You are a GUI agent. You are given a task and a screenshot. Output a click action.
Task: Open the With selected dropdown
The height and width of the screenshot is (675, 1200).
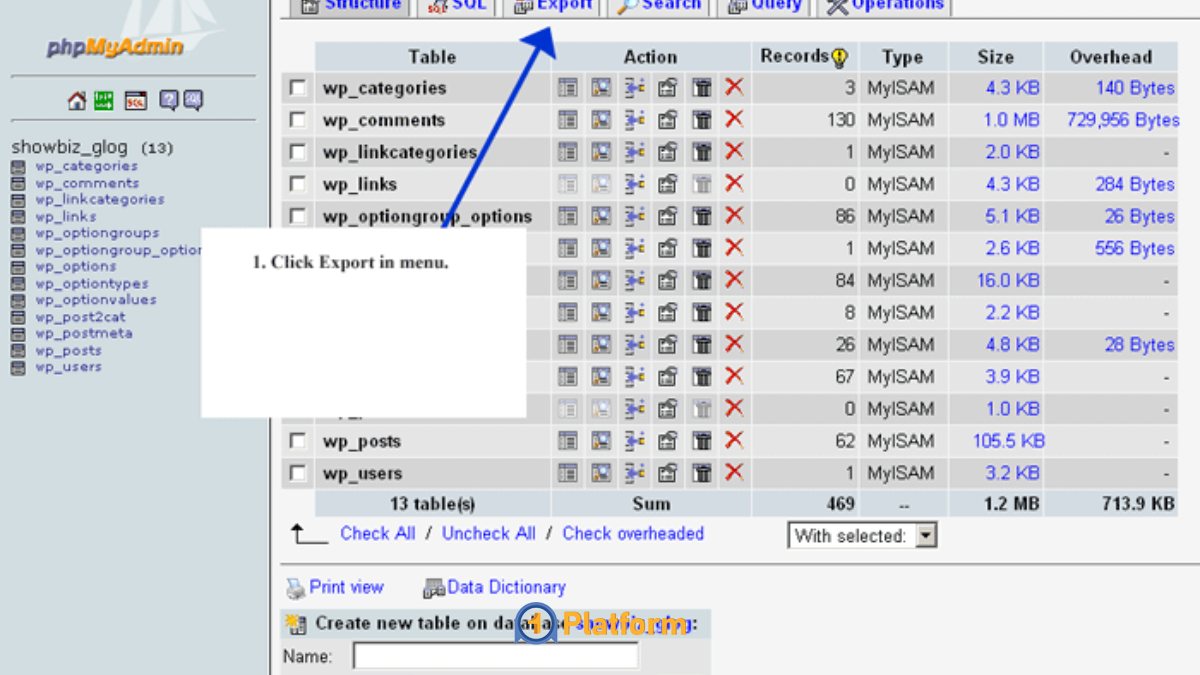pos(925,536)
